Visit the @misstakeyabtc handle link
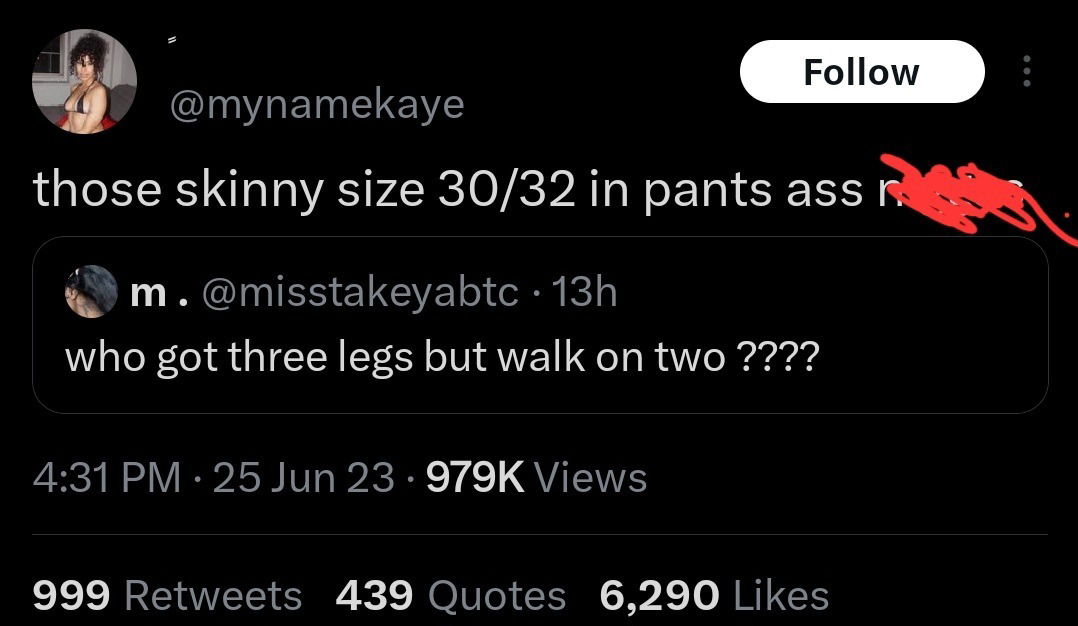Screen dimensions: 1078x626 360,293
